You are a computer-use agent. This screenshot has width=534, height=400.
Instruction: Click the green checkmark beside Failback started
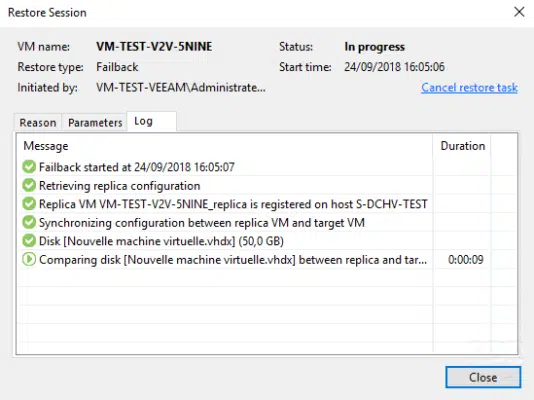point(29,167)
